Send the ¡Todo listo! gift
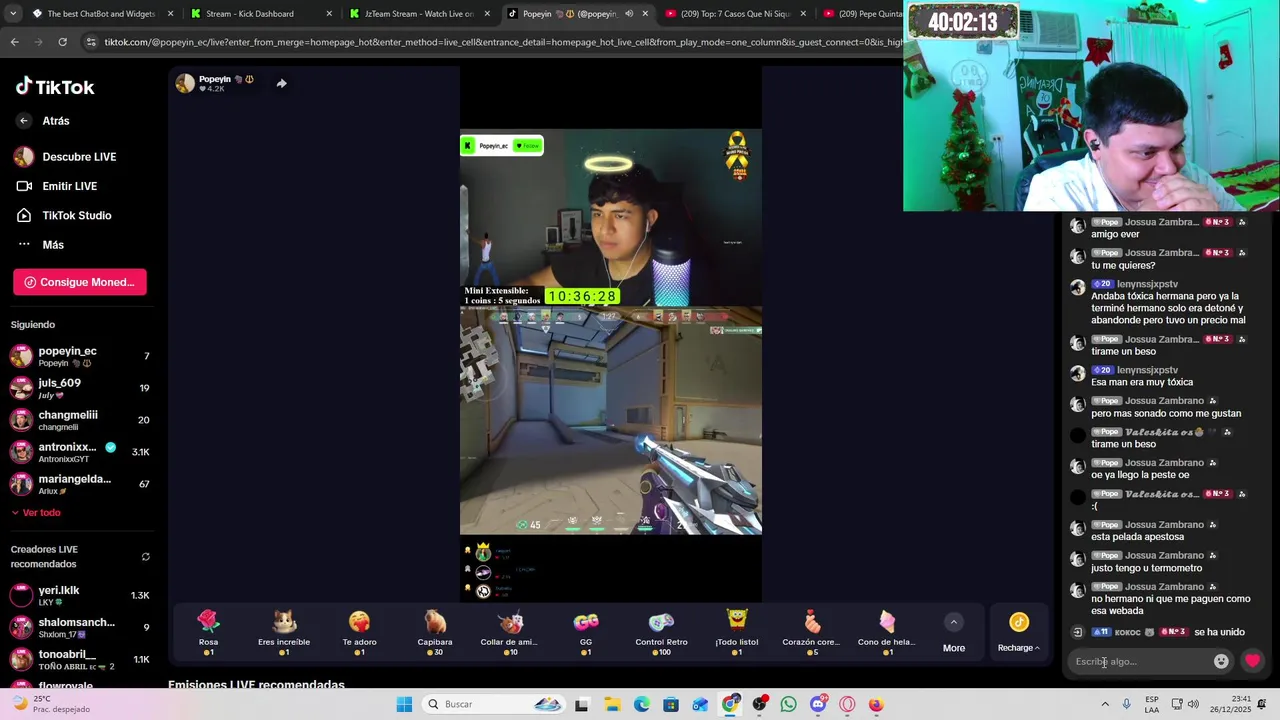The image size is (1280, 720). (x=737, y=632)
